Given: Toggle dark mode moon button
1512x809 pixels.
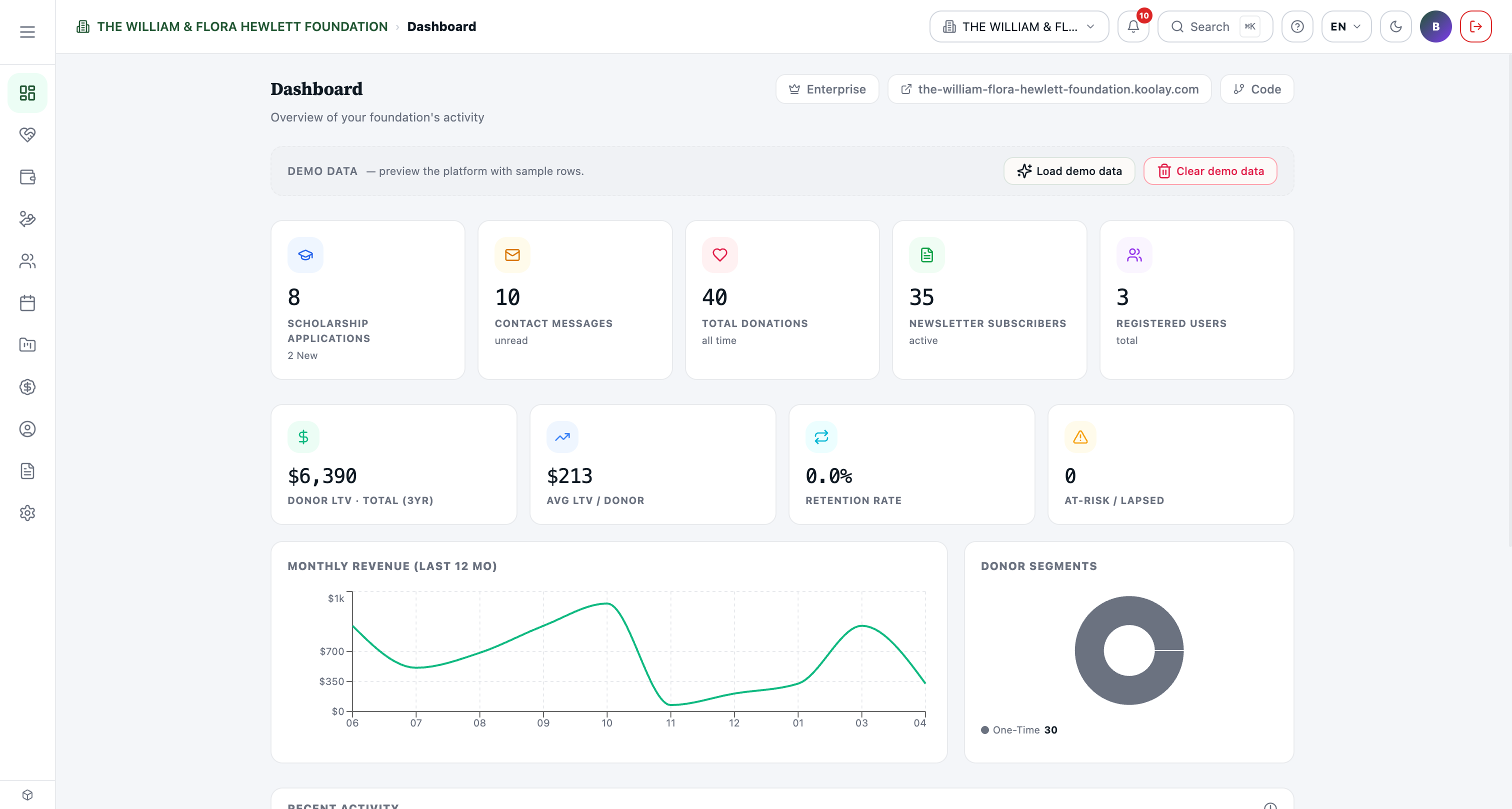Looking at the screenshot, I should pos(1396,26).
